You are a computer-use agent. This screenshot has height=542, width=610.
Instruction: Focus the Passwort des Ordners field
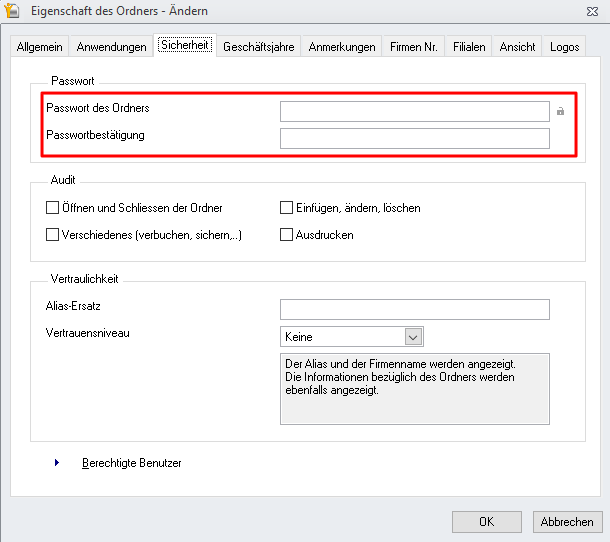coord(415,112)
